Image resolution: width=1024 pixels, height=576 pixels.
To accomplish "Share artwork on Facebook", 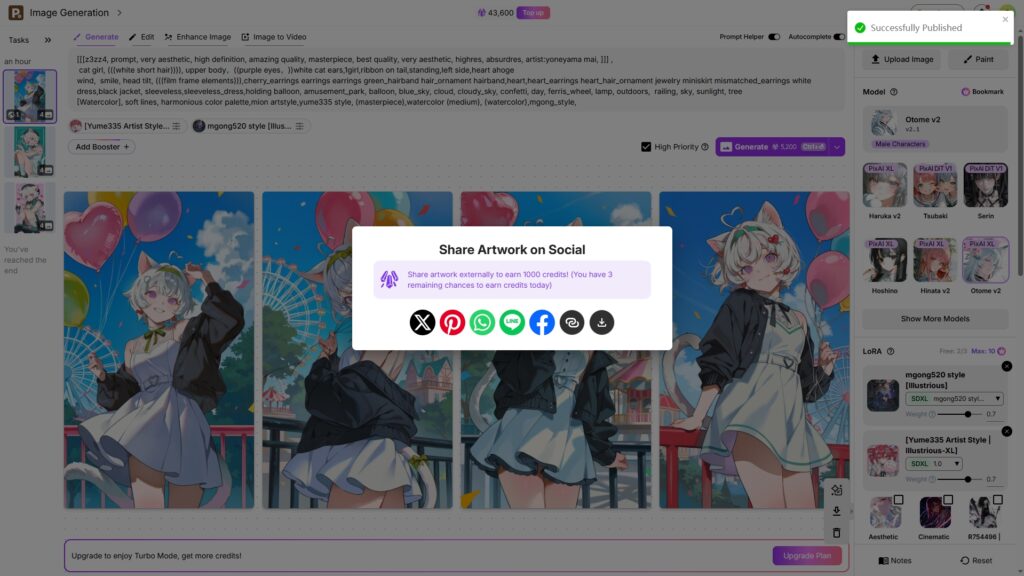I will click(x=542, y=322).
